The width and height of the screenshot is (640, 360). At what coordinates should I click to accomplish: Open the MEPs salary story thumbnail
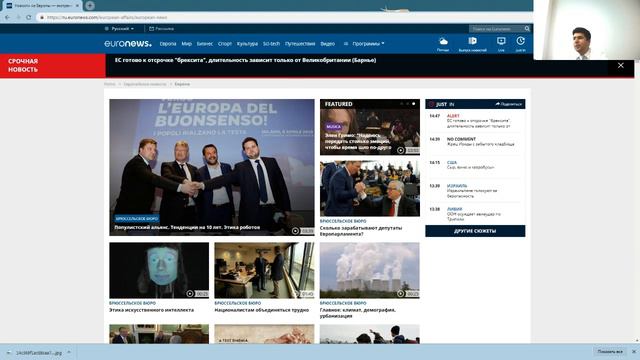[369, 188]
